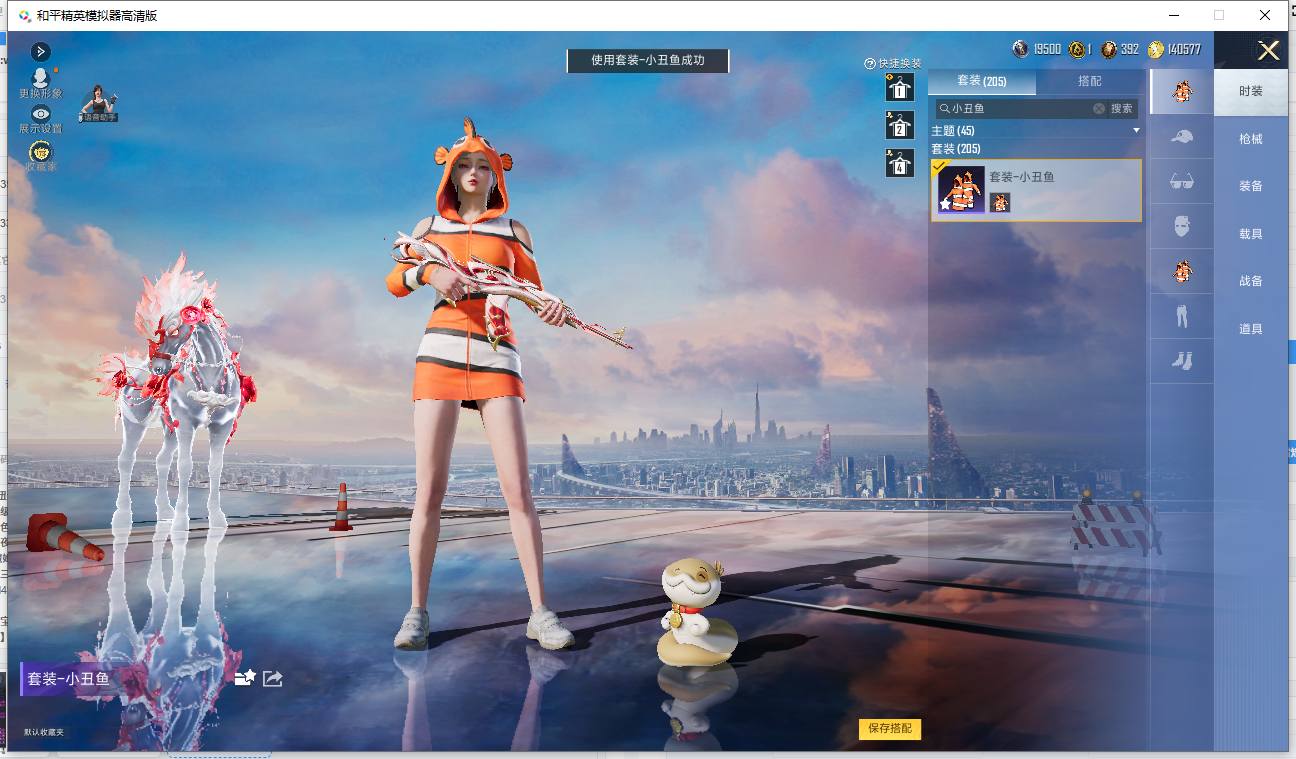The width and height of the screenshot is (1296, 759).
Task: Open the 装备 equipment tab
Action: click(x=1251, y=186)
